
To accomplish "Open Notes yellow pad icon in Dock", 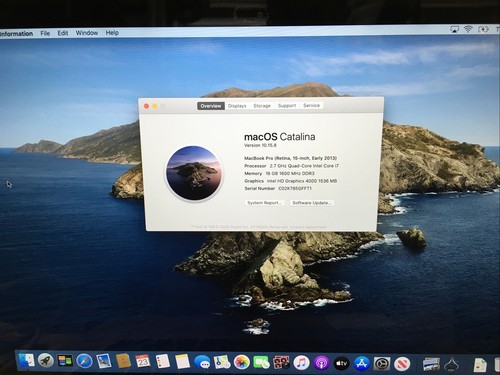I will [x=182, y=362].
